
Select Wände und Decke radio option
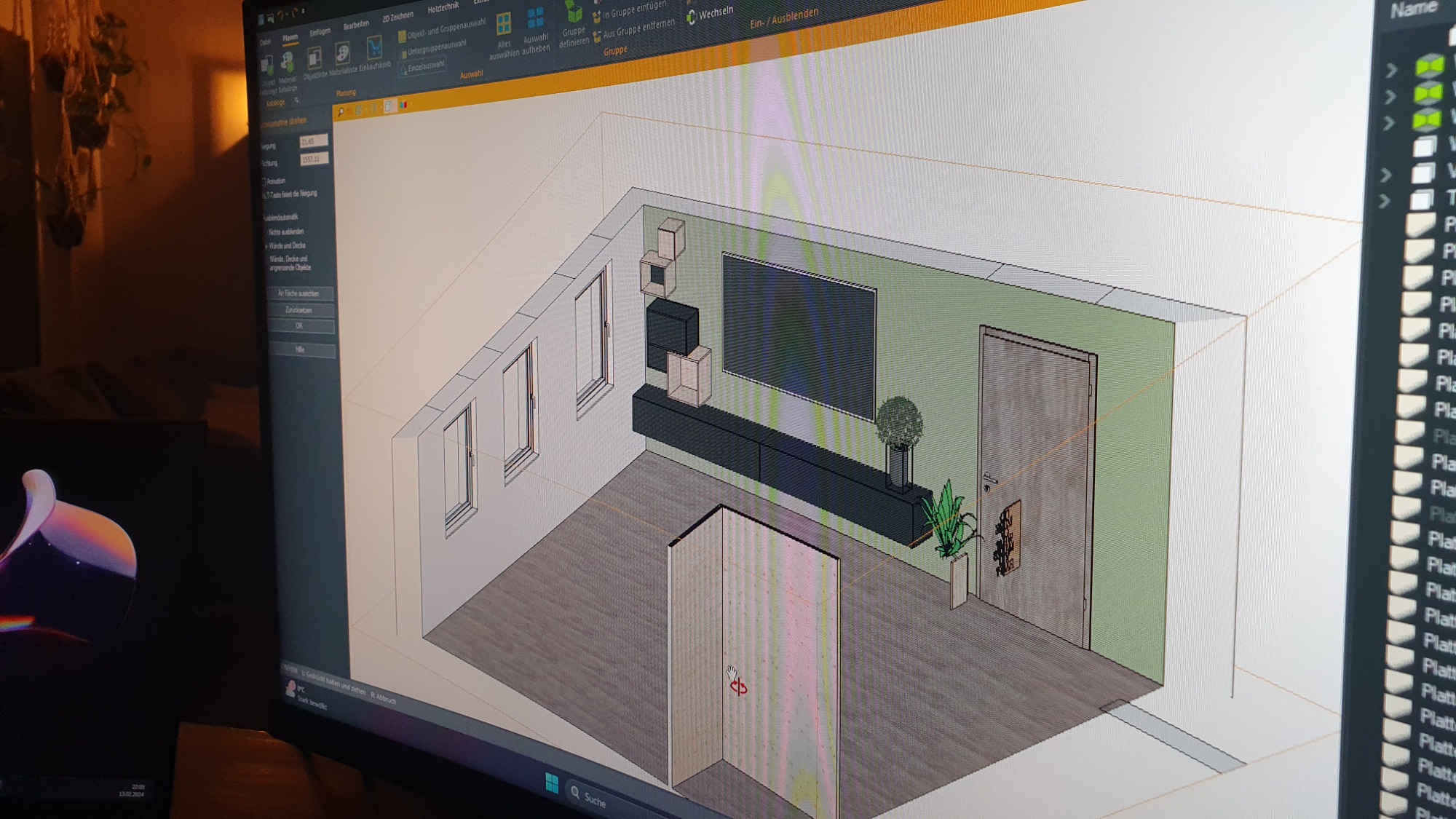tap(266, 246)
